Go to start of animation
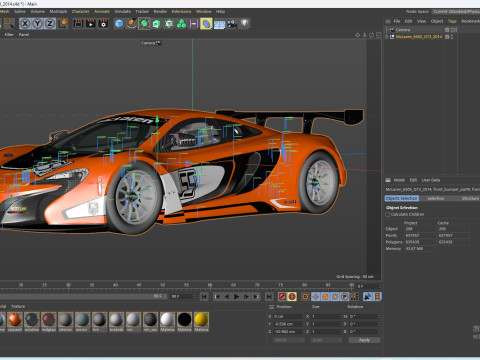The height and width of the screenshot is (360, 480). point(204,296)
